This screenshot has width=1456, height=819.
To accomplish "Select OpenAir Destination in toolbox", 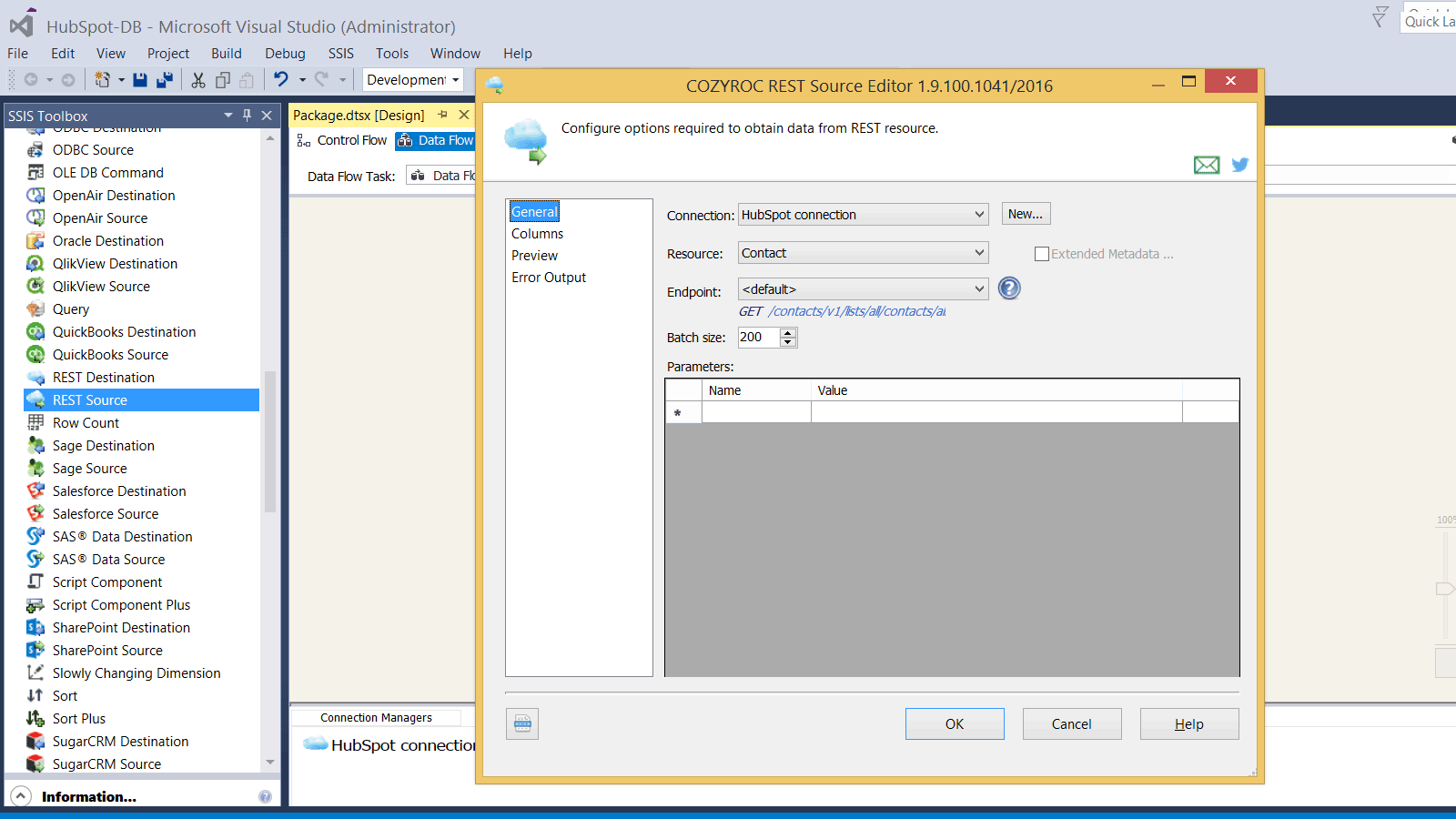I will coord(114,195).
